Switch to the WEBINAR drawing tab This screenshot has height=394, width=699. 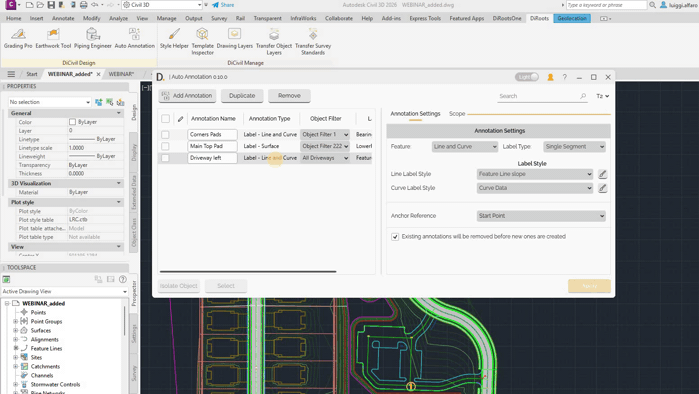[121, 74]
